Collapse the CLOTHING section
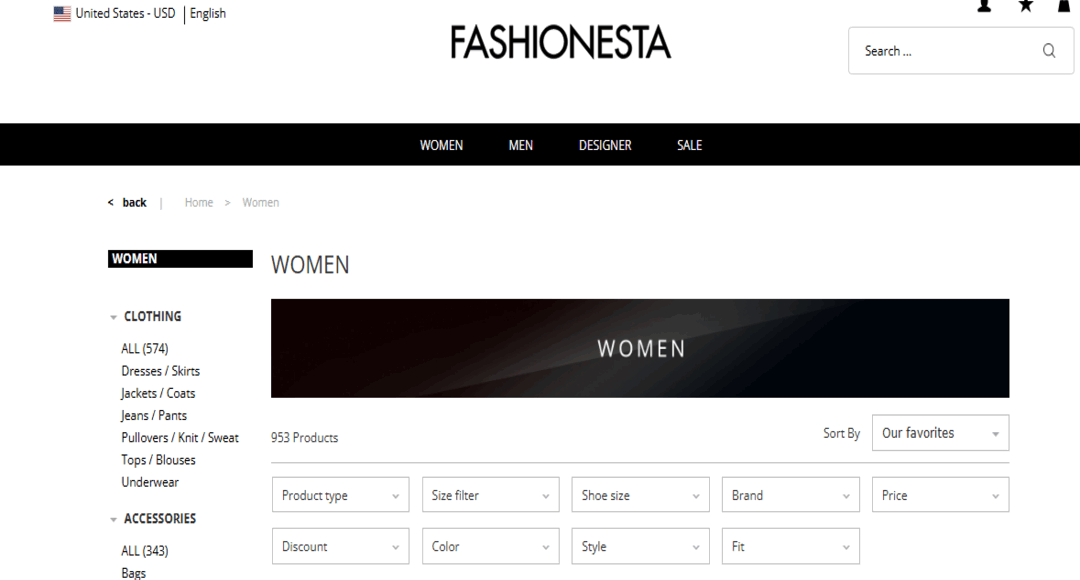Viewport: 1080px width, 580px height. click(112, 316)
